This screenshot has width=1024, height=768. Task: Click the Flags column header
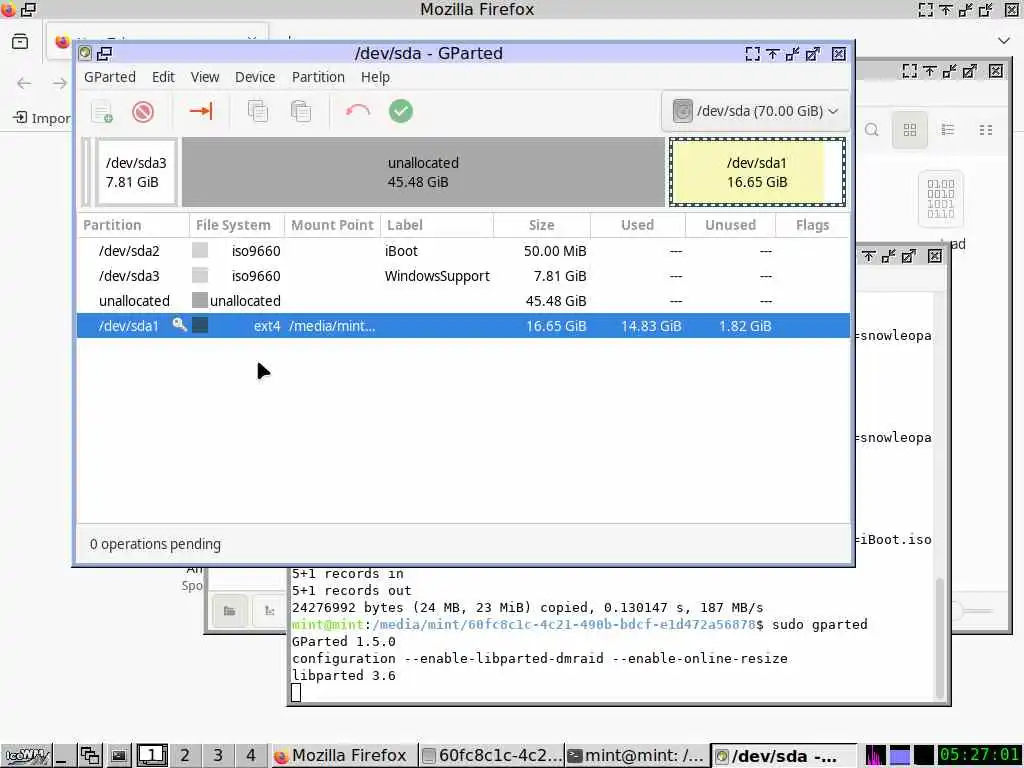point(812,225)
